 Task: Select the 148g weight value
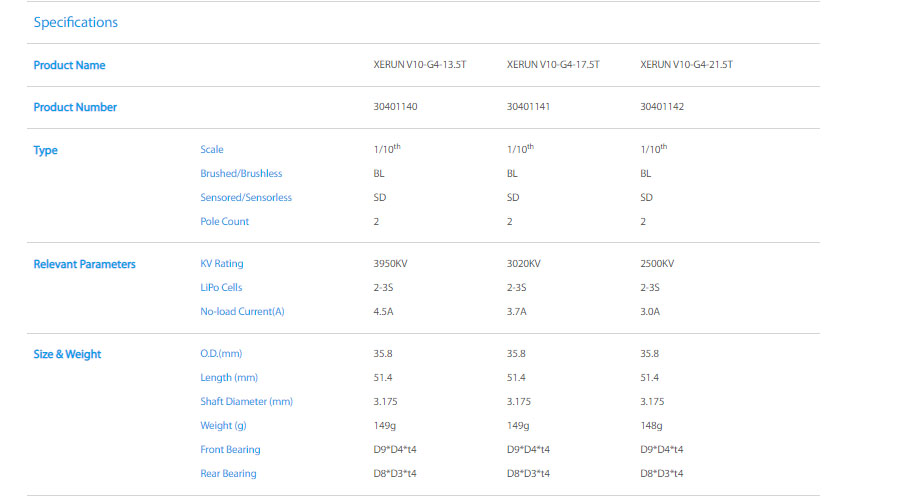coord(651,426)
